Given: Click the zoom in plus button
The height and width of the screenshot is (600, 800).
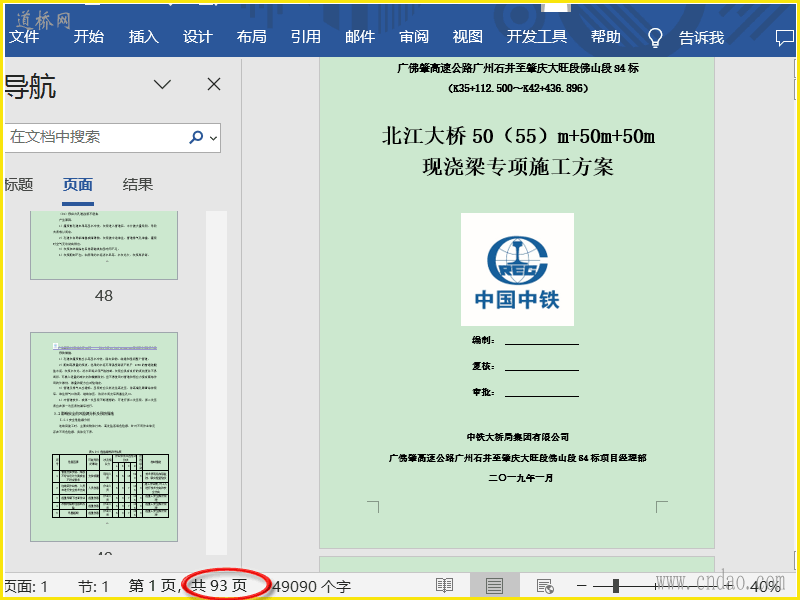Looking at the screenshot, I should [728, 586].
